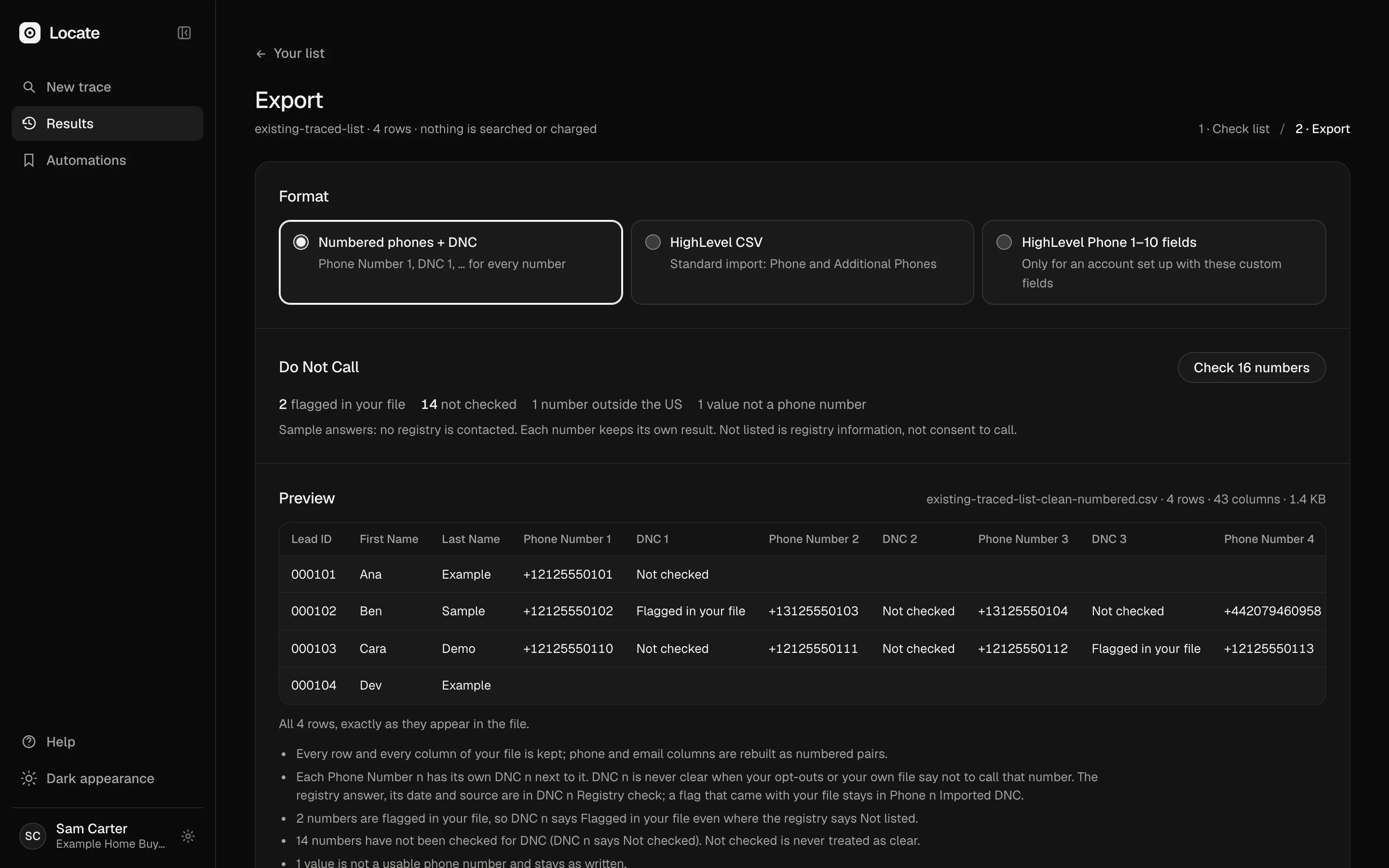Image resolution: width=1389 pixels, height=868 pixels.
Task: Click the back arrow beside Your list
Action: (x=260, y=54)
